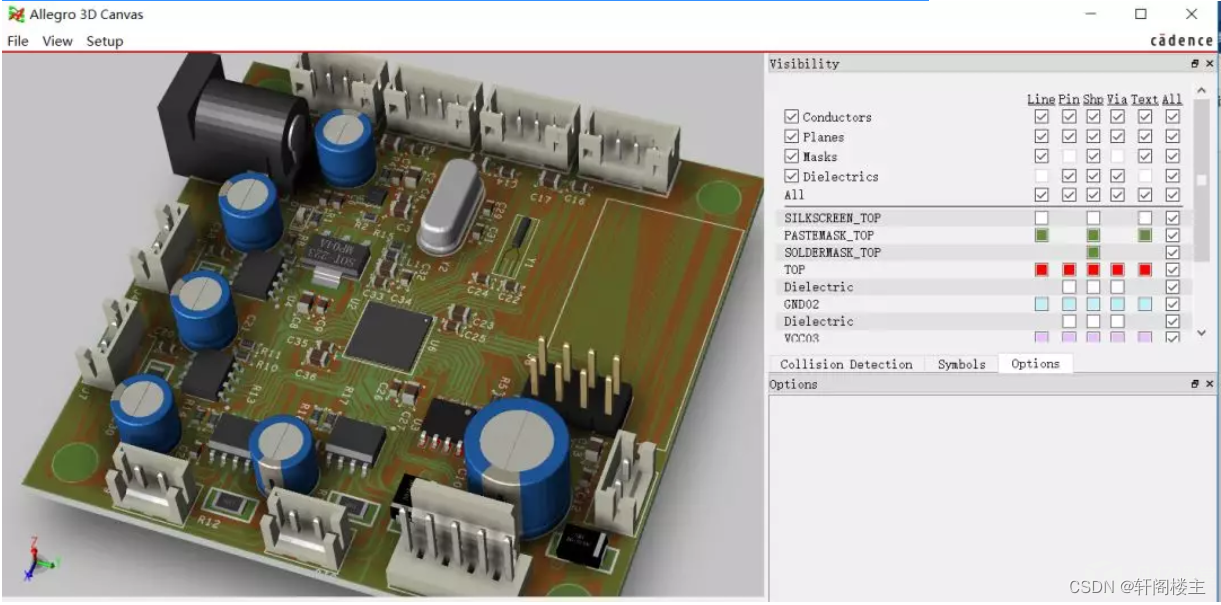This screenshot has width=1221, height=605.
Task: Toggle SILKSCREEN_TOP All visibility checkbox
Action: point(1173,218)
